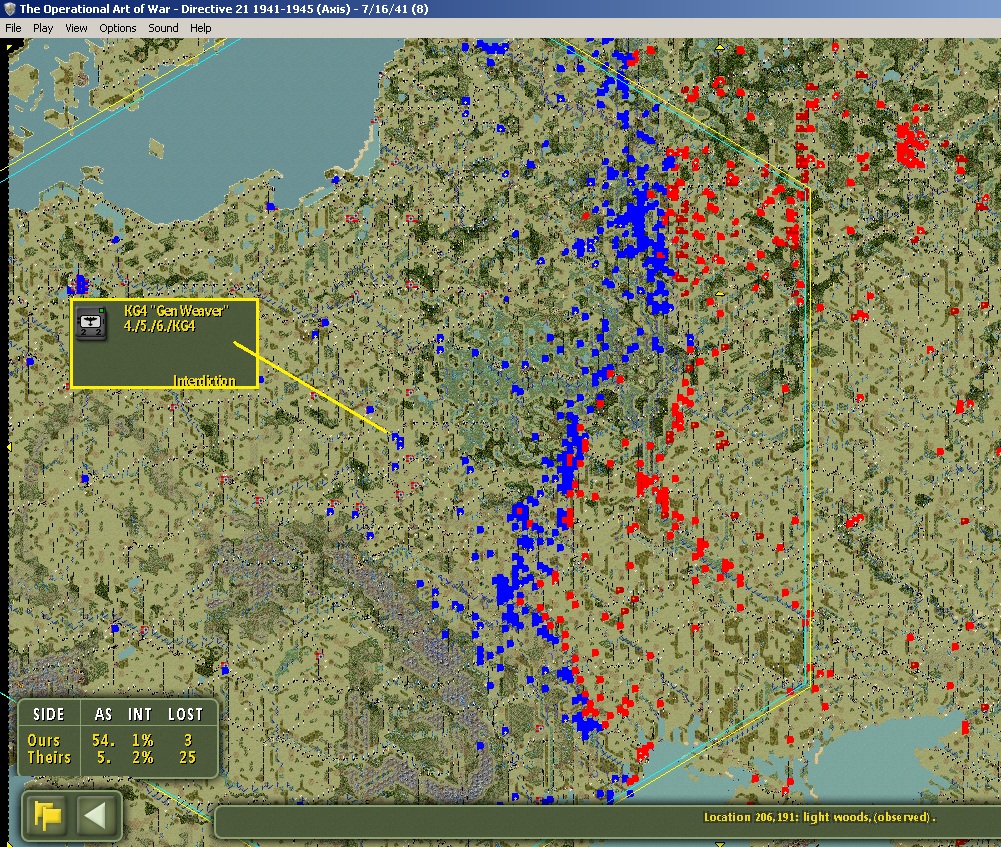The image size is (1001, 847).
Task: Click the application icon in the title bar
Action: click(10, 9)
